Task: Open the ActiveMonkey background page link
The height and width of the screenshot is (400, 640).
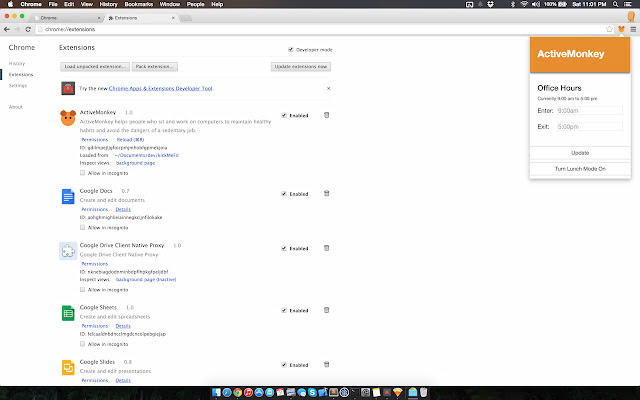Action: pos(135,163)
